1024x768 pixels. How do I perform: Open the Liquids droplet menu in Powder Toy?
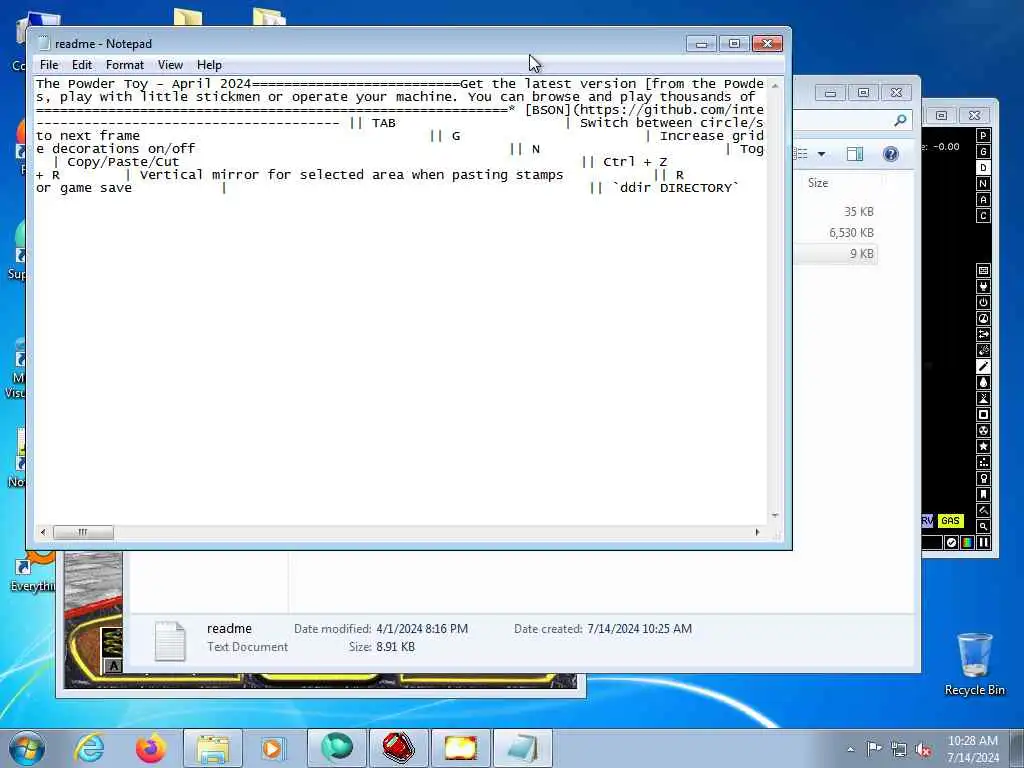(x=983, y=383)
